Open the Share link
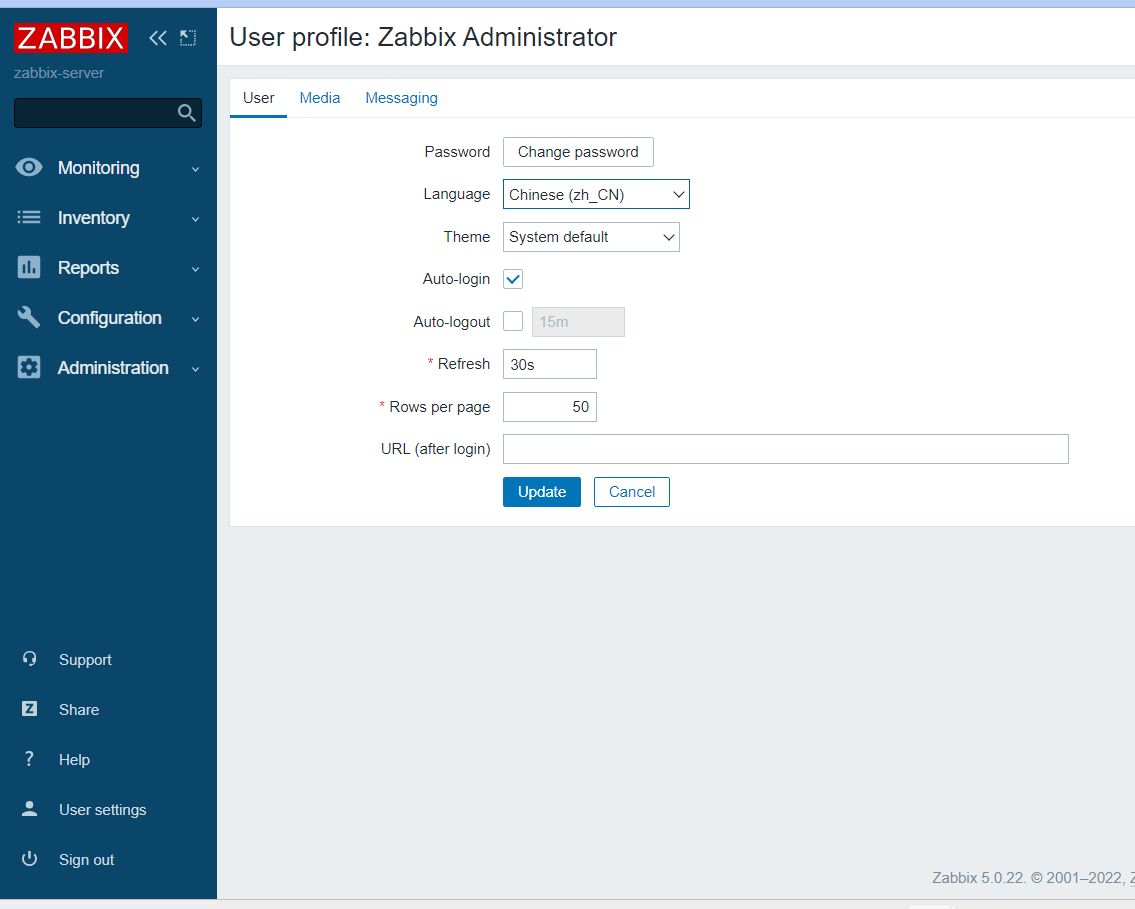This screenshot has width=1135, height=909. (79, 710)
